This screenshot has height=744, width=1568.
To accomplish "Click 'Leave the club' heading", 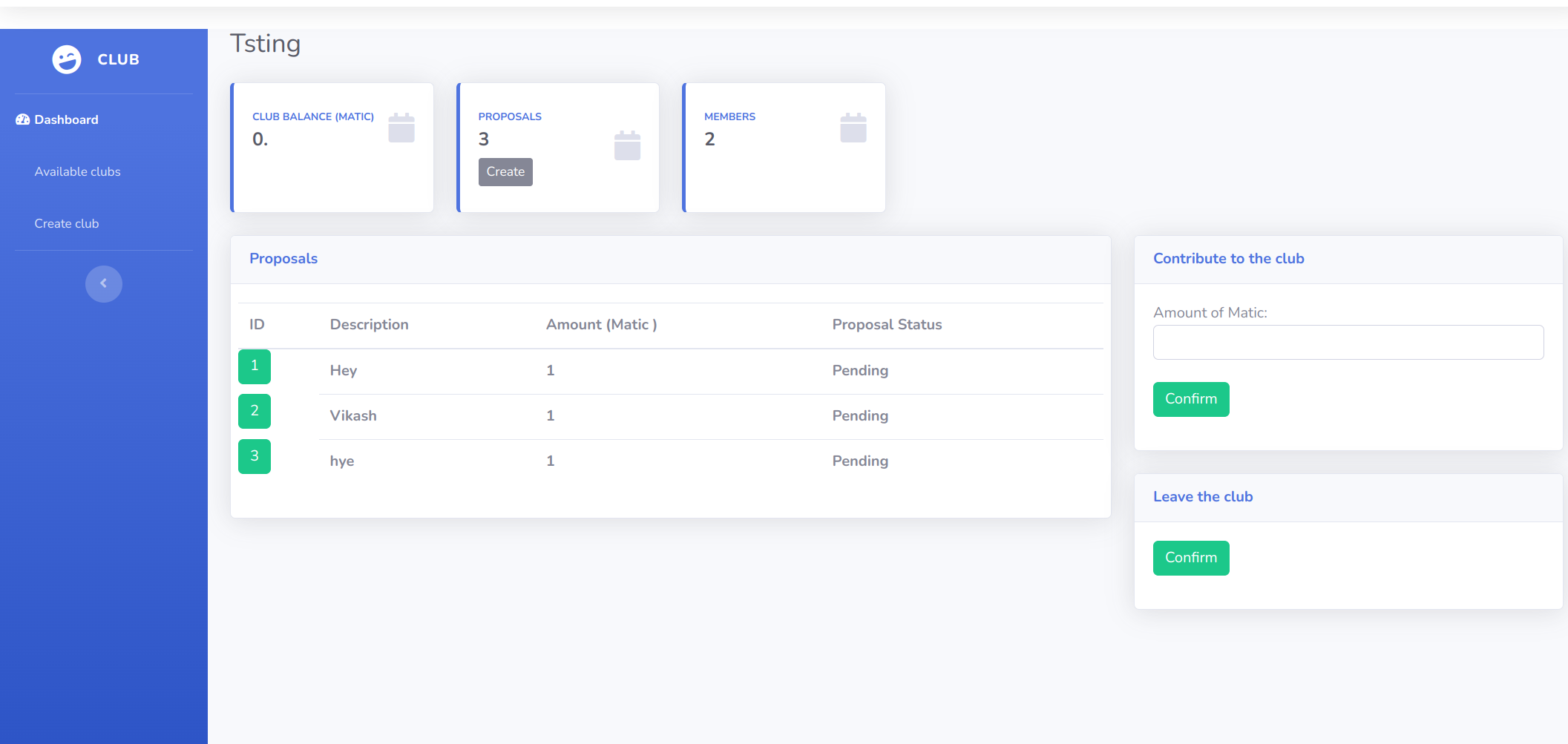I will click(x=1203, y=497).
